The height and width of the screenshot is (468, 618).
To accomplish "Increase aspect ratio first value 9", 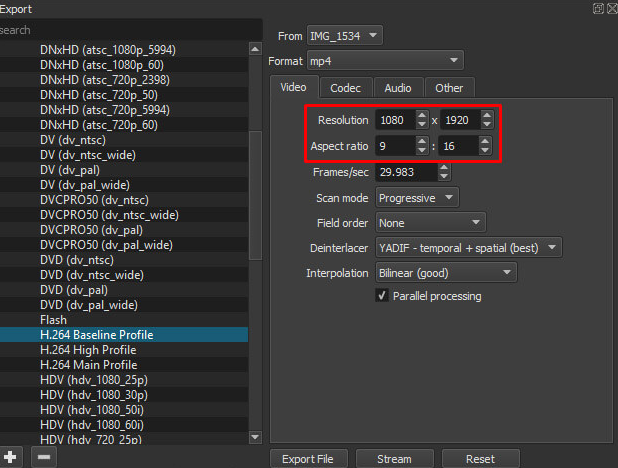I will pos(422,141).
